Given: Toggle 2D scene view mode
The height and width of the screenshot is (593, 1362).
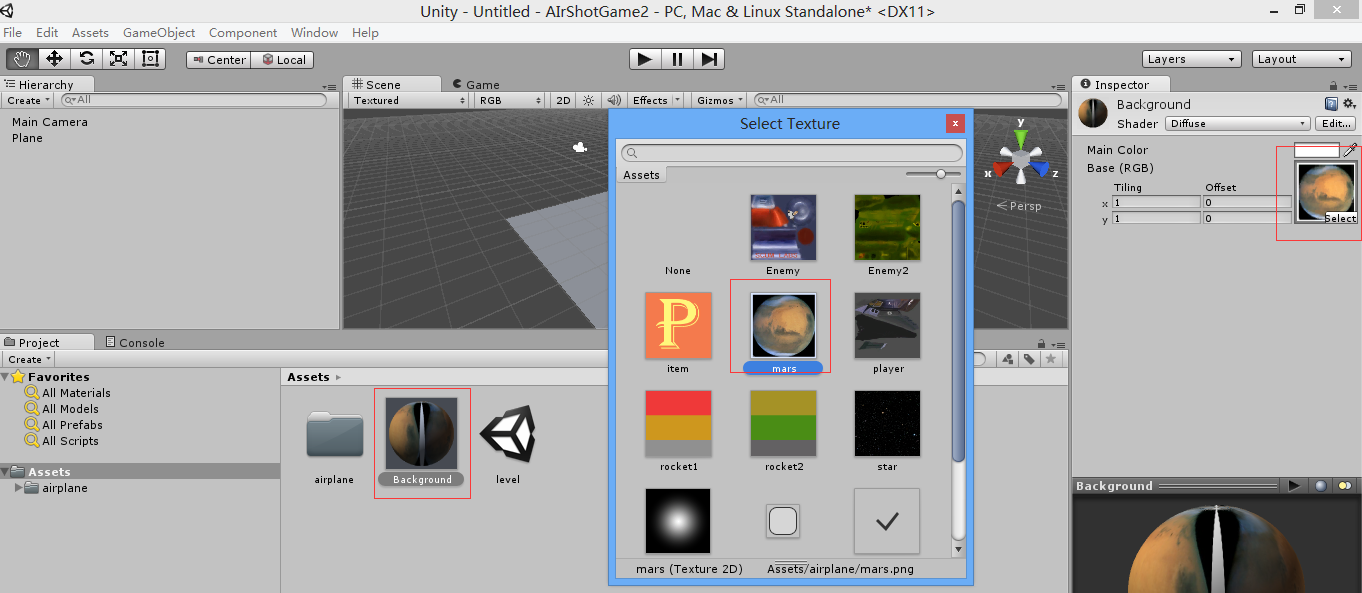Looking at the screenshot, I should [x=563, y=100].
